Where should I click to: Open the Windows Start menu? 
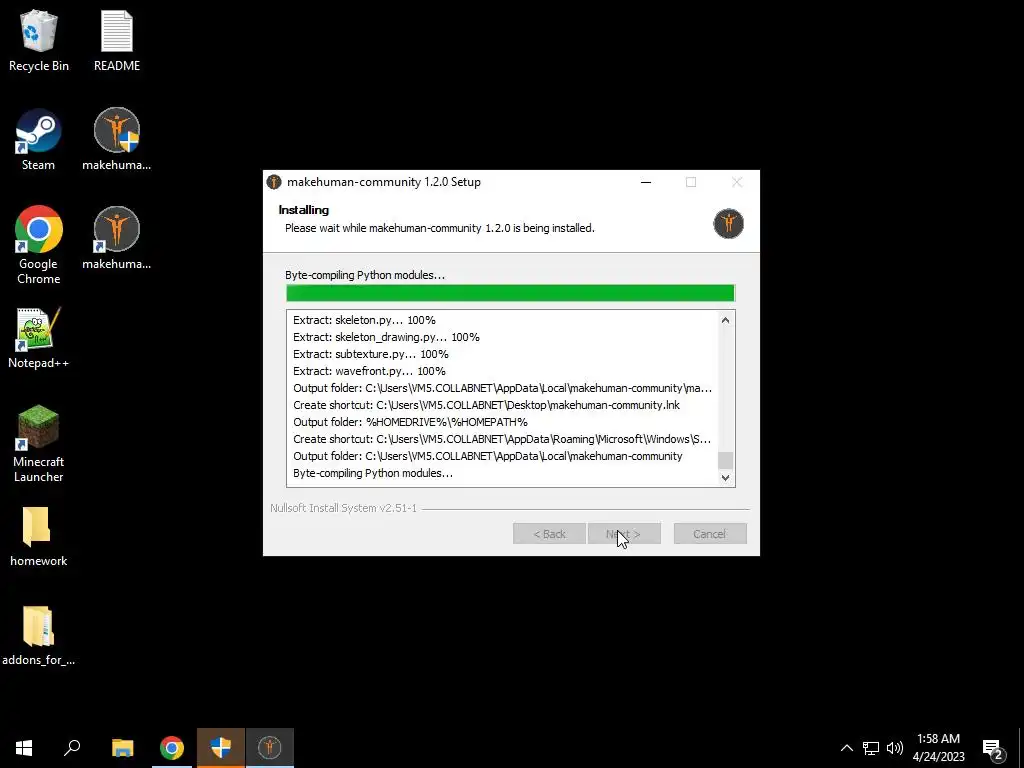(x=24, y=748)
